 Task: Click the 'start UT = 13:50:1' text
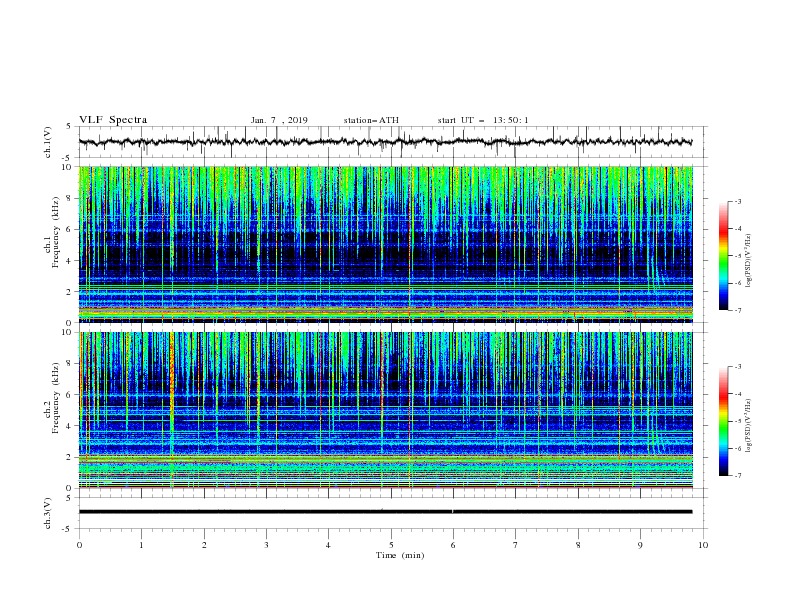coord(483,120)
